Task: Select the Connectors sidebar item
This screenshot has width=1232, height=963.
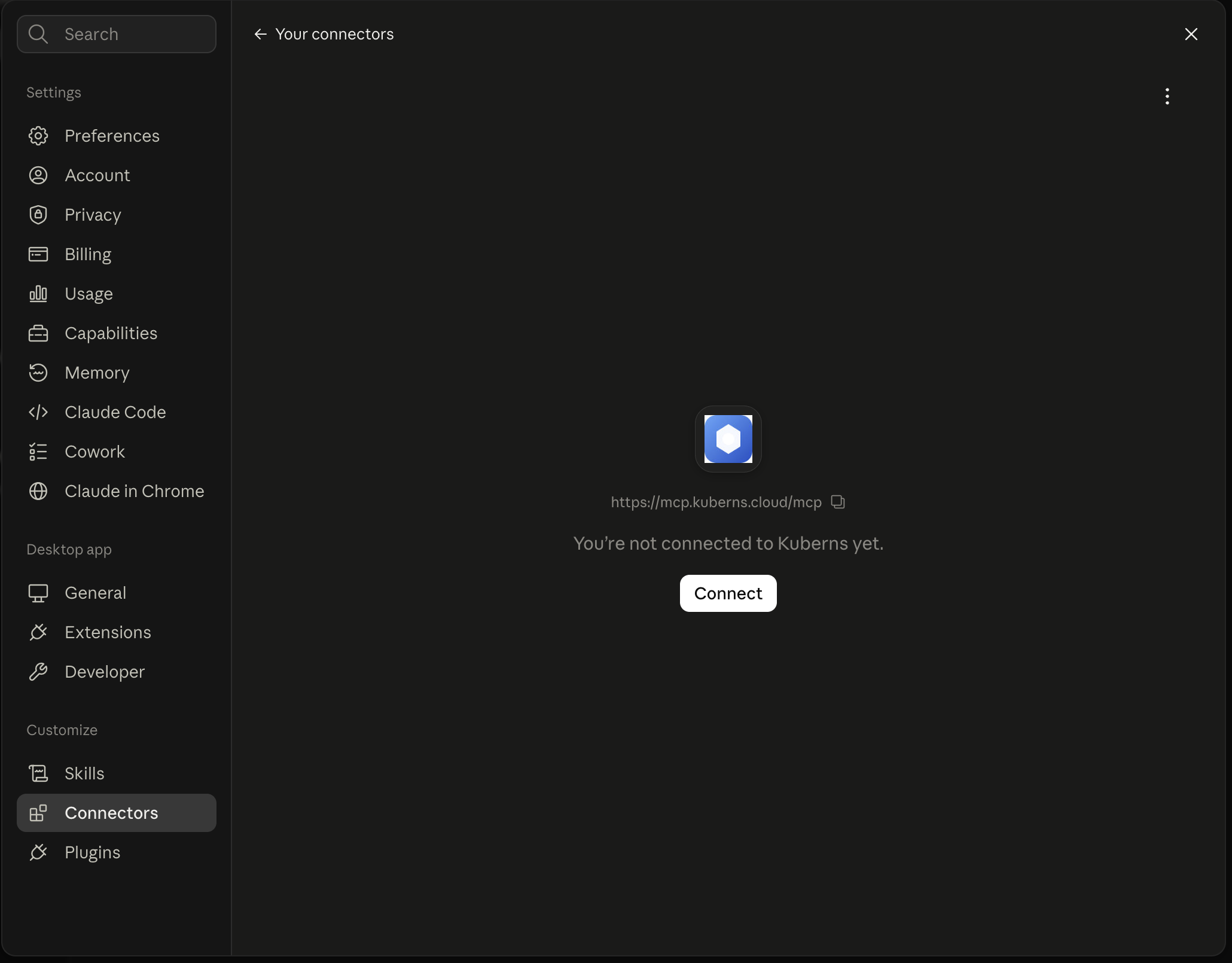Action: pyautogui.click(x=117, y=813)
